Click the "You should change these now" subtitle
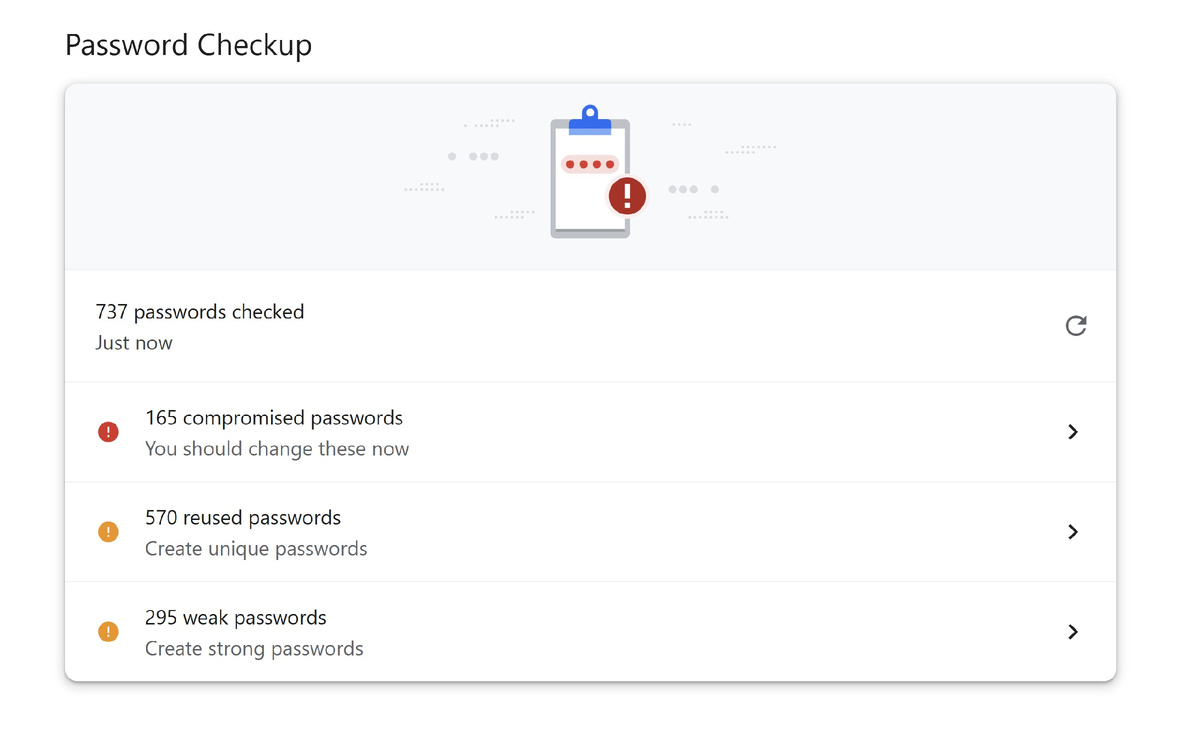The width and height of the screenshot is (1200, 750). click(277, 449)
